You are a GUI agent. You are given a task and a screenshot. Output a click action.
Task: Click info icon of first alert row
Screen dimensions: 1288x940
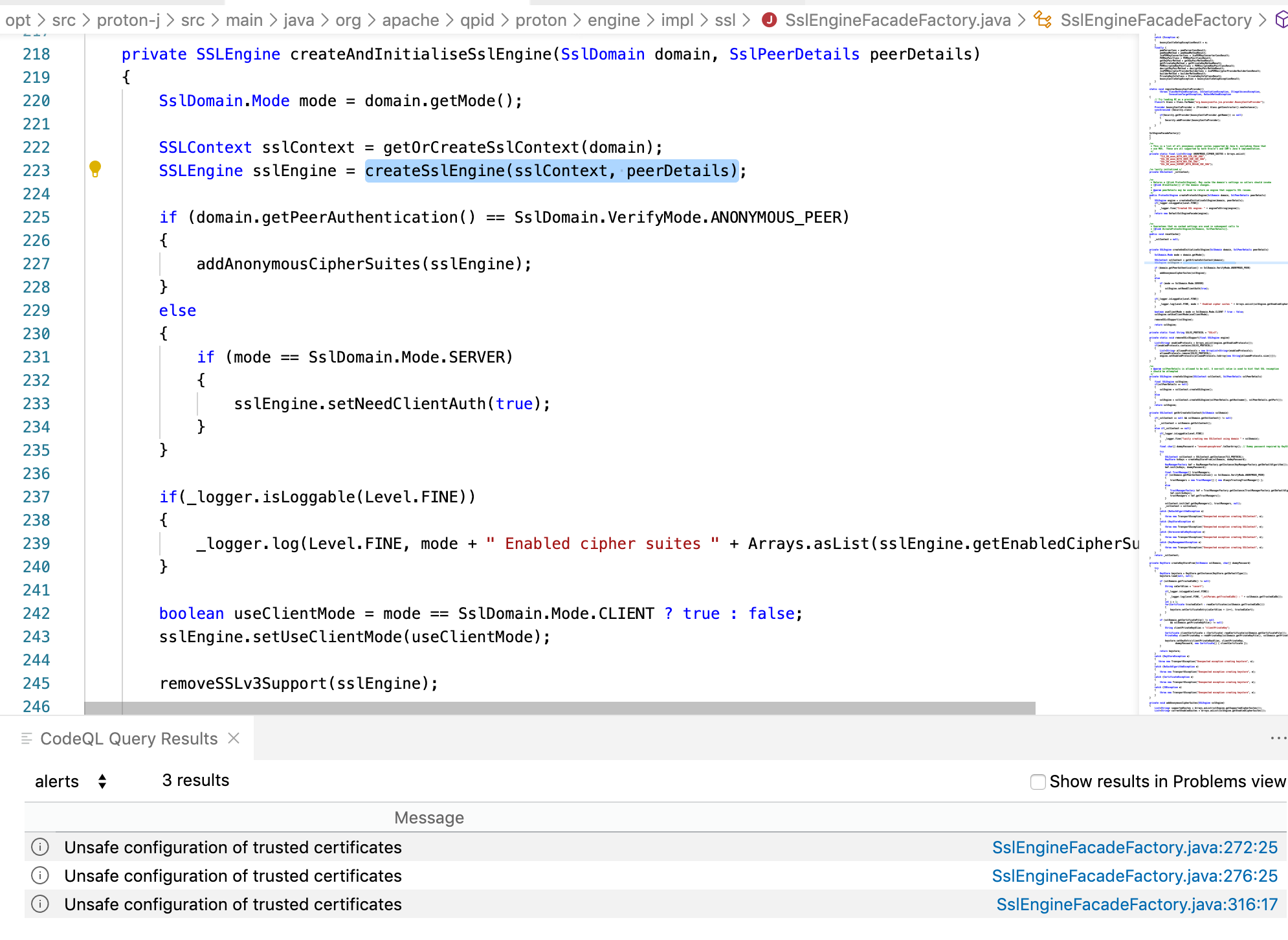click(40, 847)
